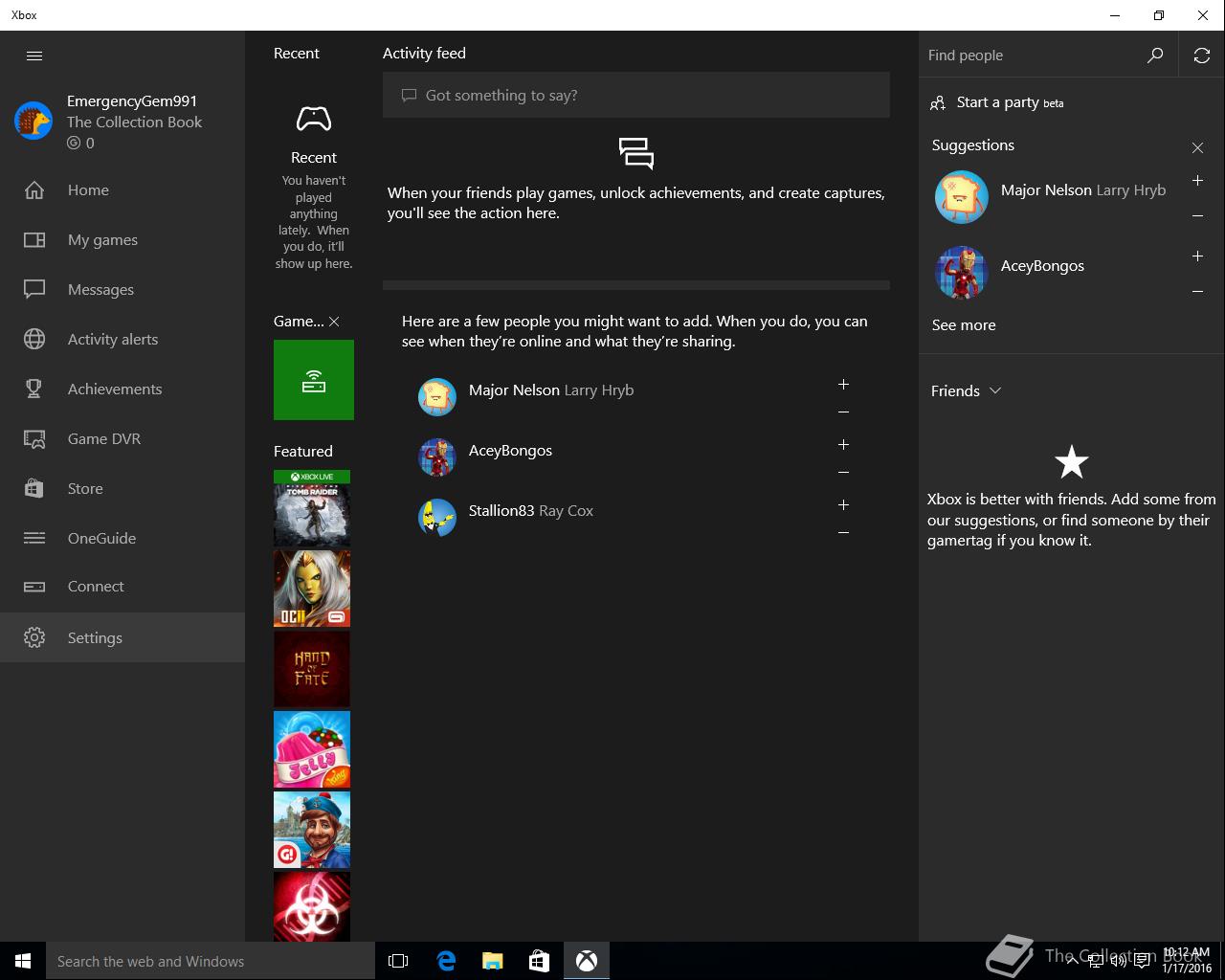The image size is (1225, 980).
Task: Open Settings from sidebar
Action: [122, 637]
